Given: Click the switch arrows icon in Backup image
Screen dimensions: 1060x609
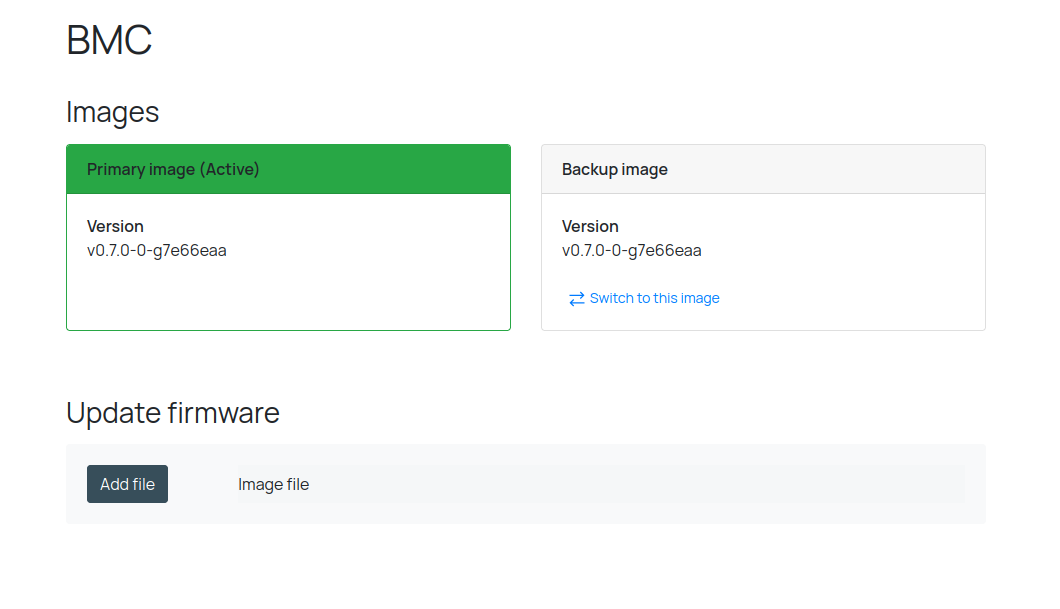Looking at the screenshot, I should pyautogui.click(x=576, y=299).
